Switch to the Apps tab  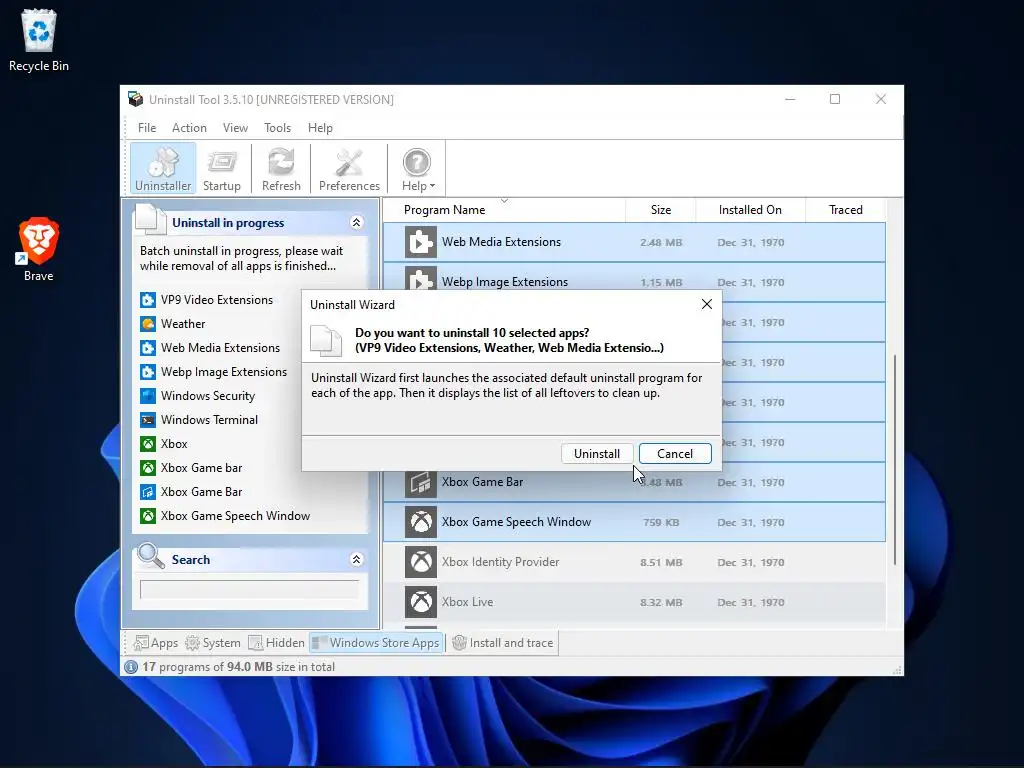(x=155, y=643)
